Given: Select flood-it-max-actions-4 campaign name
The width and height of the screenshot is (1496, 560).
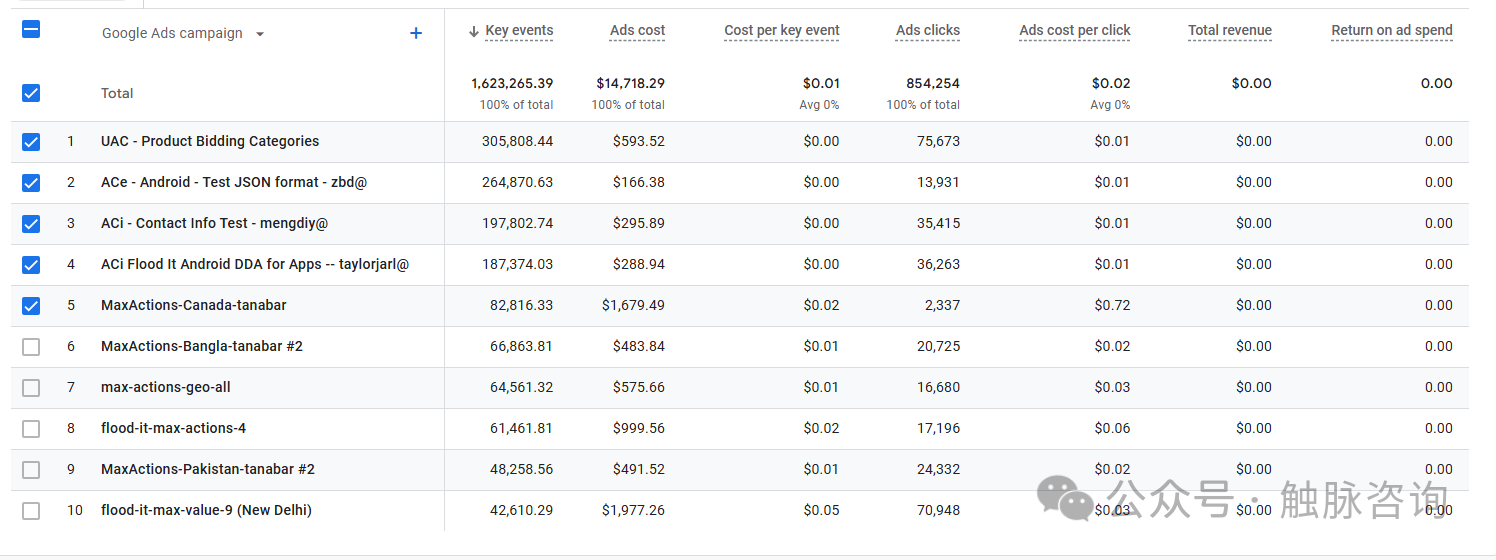Looking at the screenshot, I should [174, 428].
